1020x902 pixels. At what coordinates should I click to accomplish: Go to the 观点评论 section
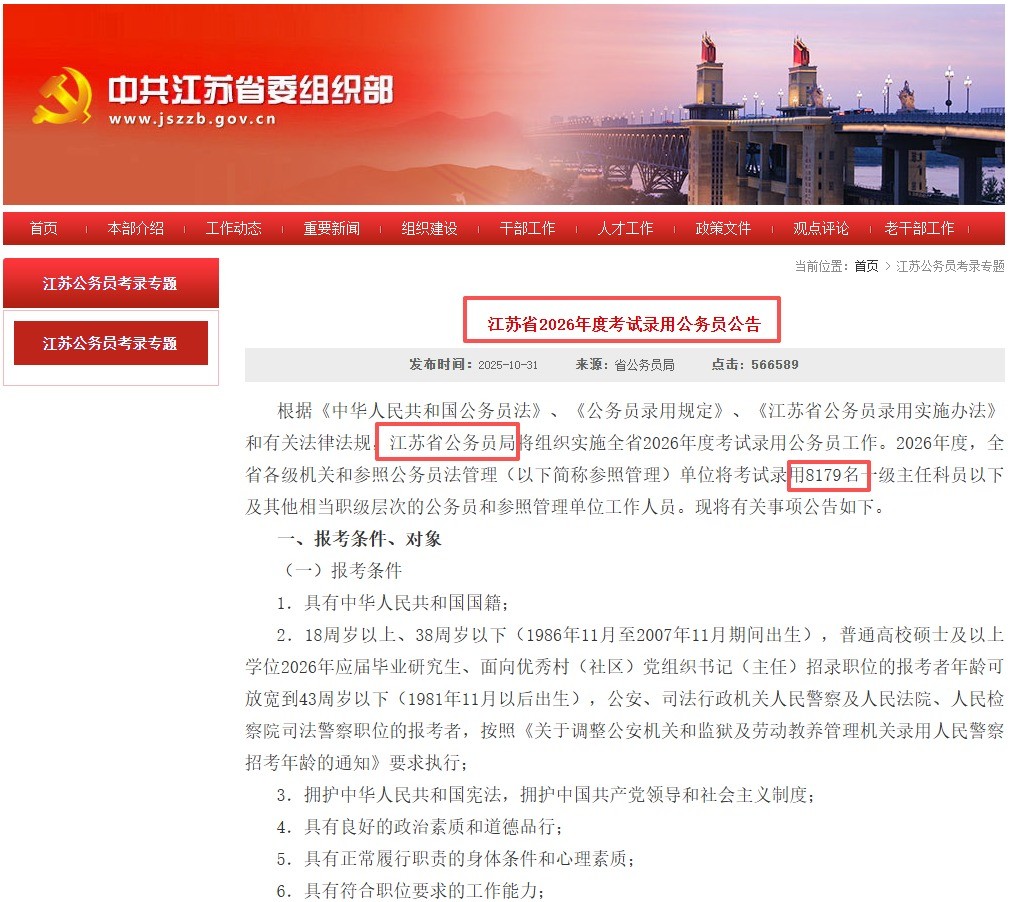[821, 228]
